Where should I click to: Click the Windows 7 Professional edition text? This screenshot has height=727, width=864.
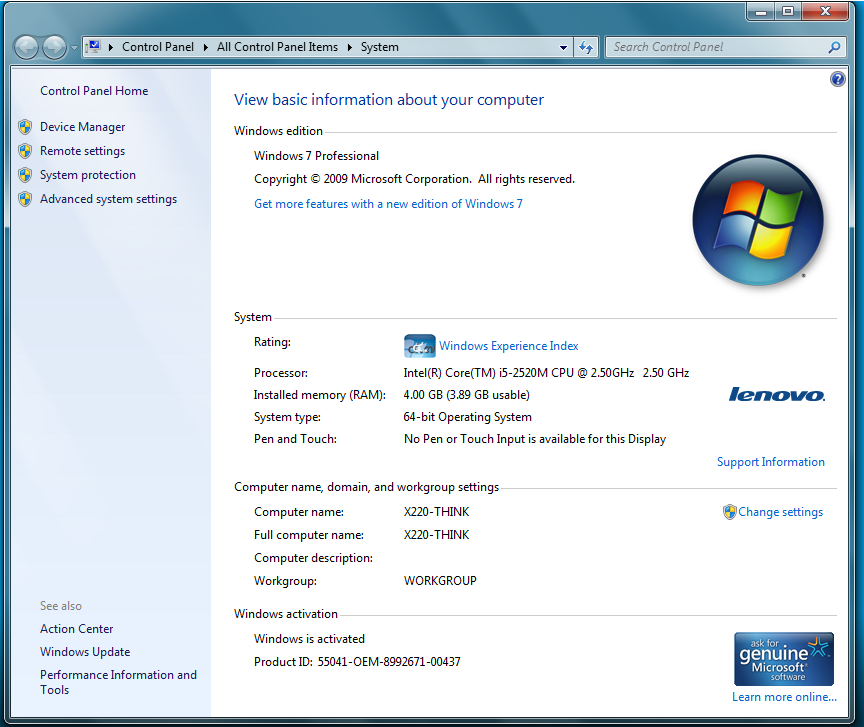click(x=316, y=156)
